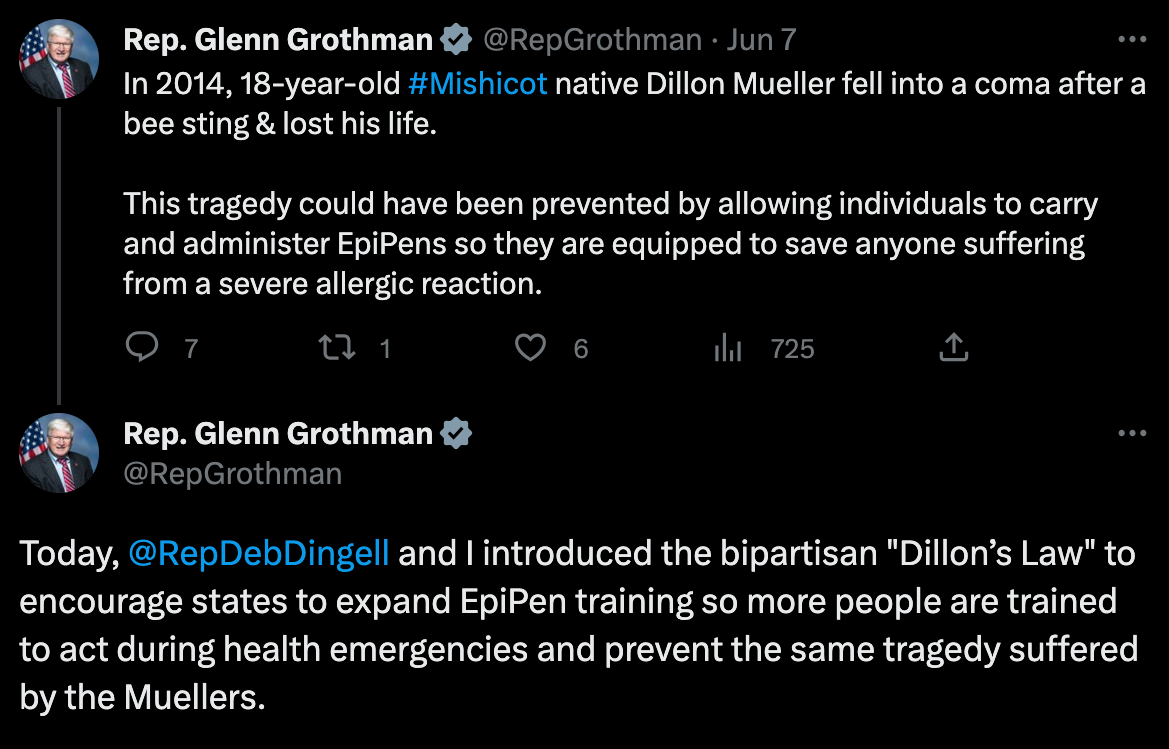
Task: Click the Rep. Glenn Grothman name in first tweet
Action: (x=278, y=40)
